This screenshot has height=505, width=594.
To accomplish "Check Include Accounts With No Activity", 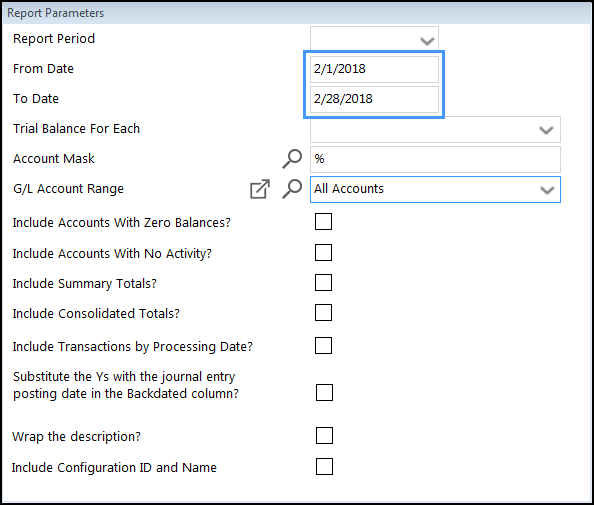I will [323, 253].
